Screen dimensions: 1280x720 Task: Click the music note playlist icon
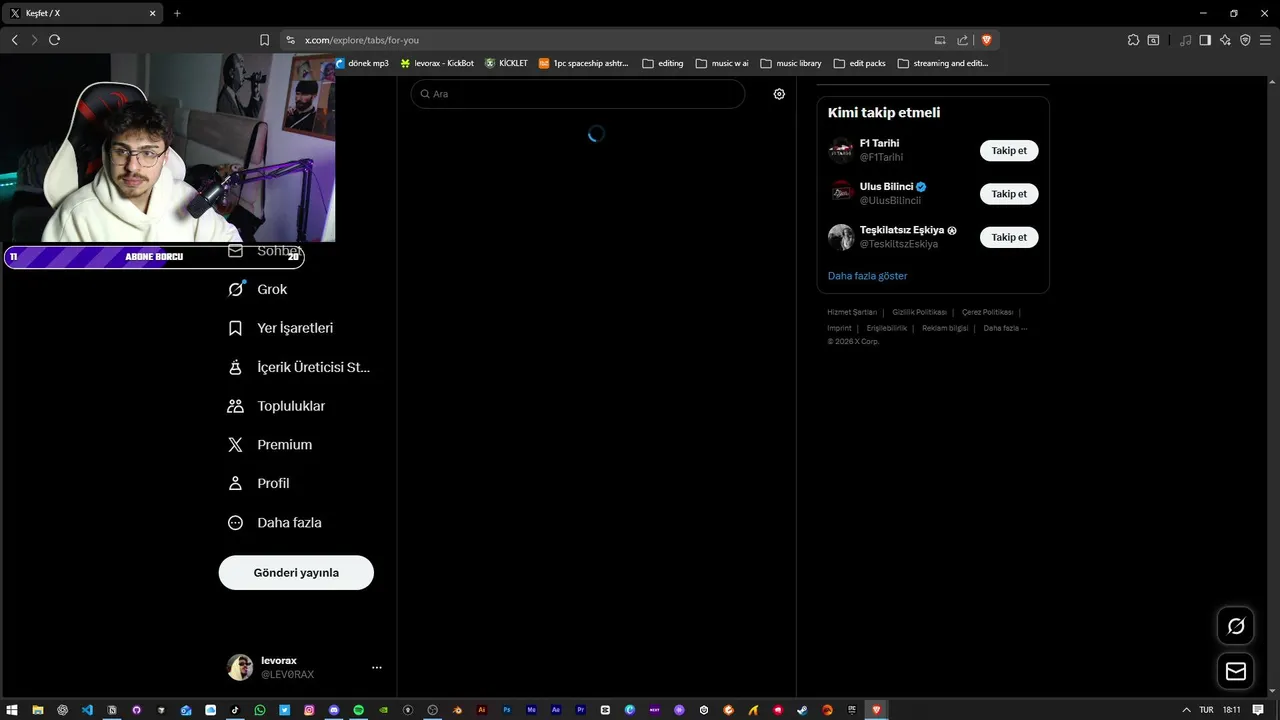tap(1186, 40)
